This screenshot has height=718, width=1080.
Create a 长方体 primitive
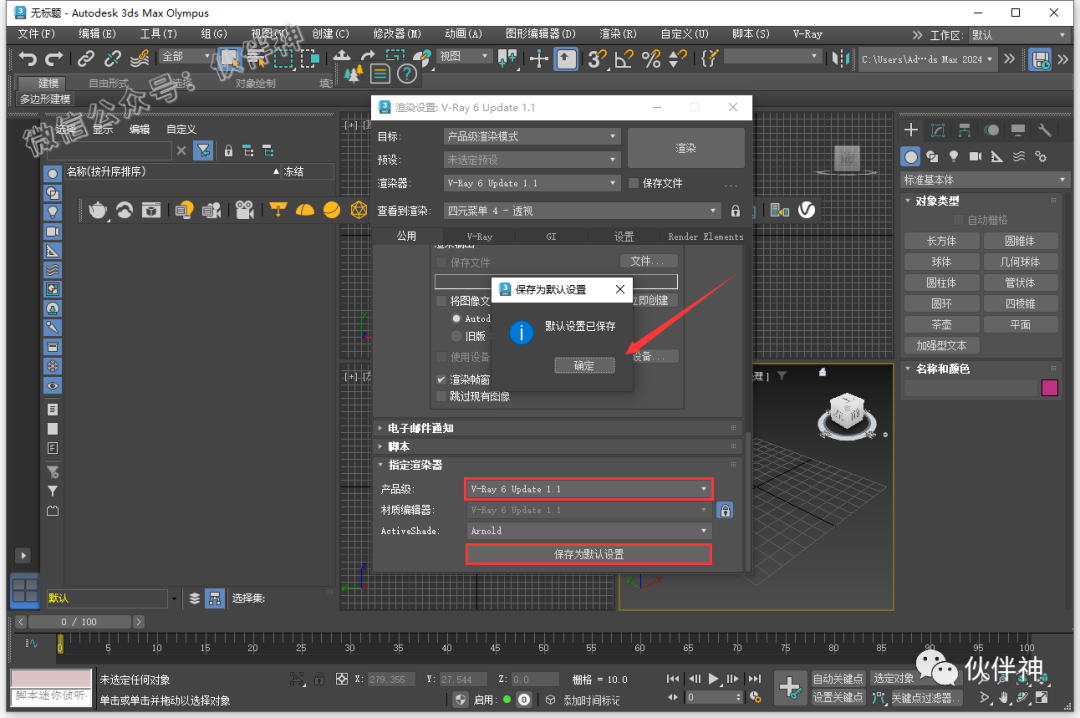coord(942,241)
